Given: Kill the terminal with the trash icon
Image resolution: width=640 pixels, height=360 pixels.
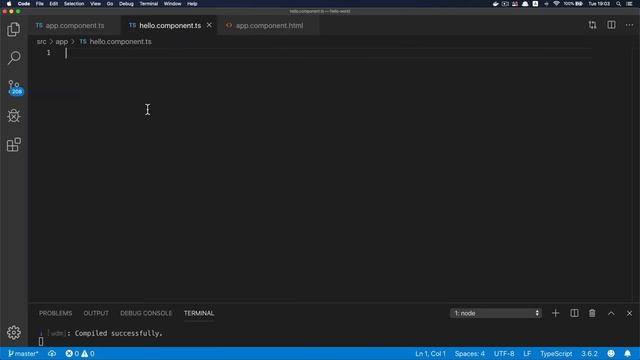Looking at the screenshot, I should [592, 313].
